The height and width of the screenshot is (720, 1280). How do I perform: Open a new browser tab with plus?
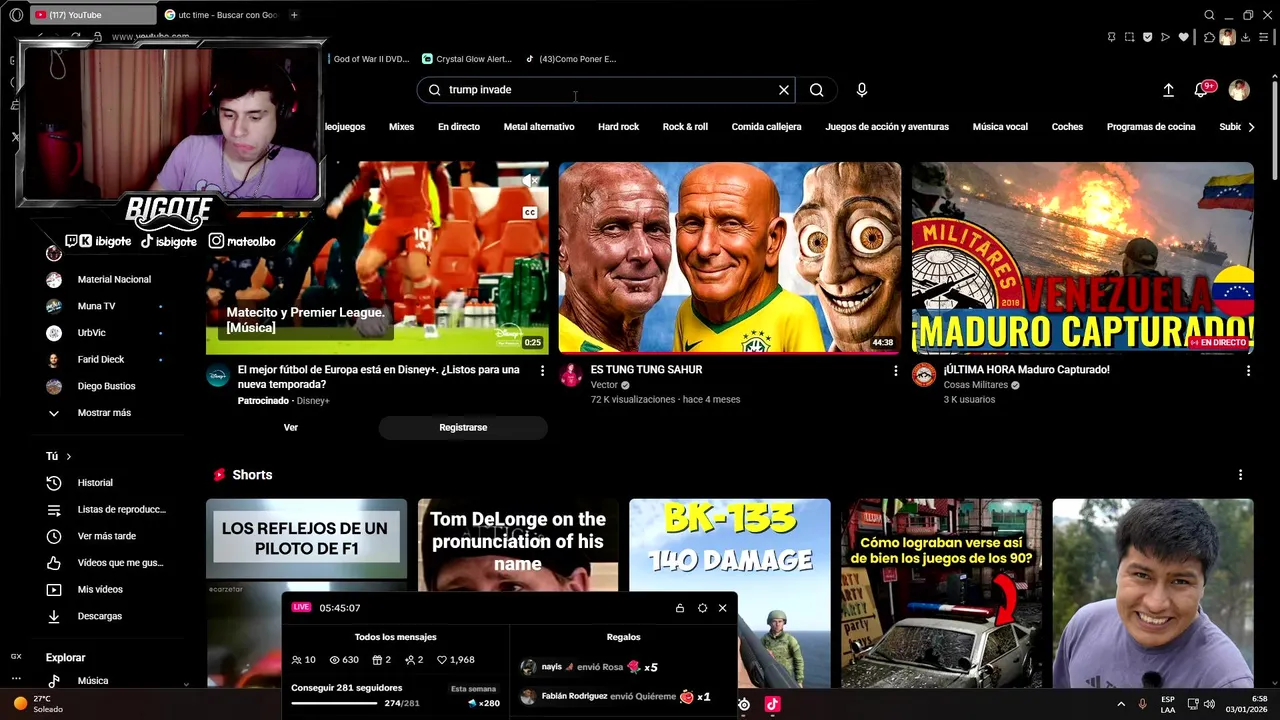294,15
